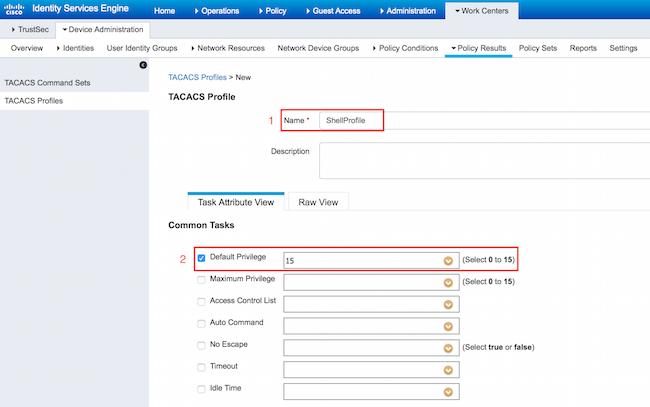
Task: Collapse the left sidebar with arrow icon
Action: point(143,65)
